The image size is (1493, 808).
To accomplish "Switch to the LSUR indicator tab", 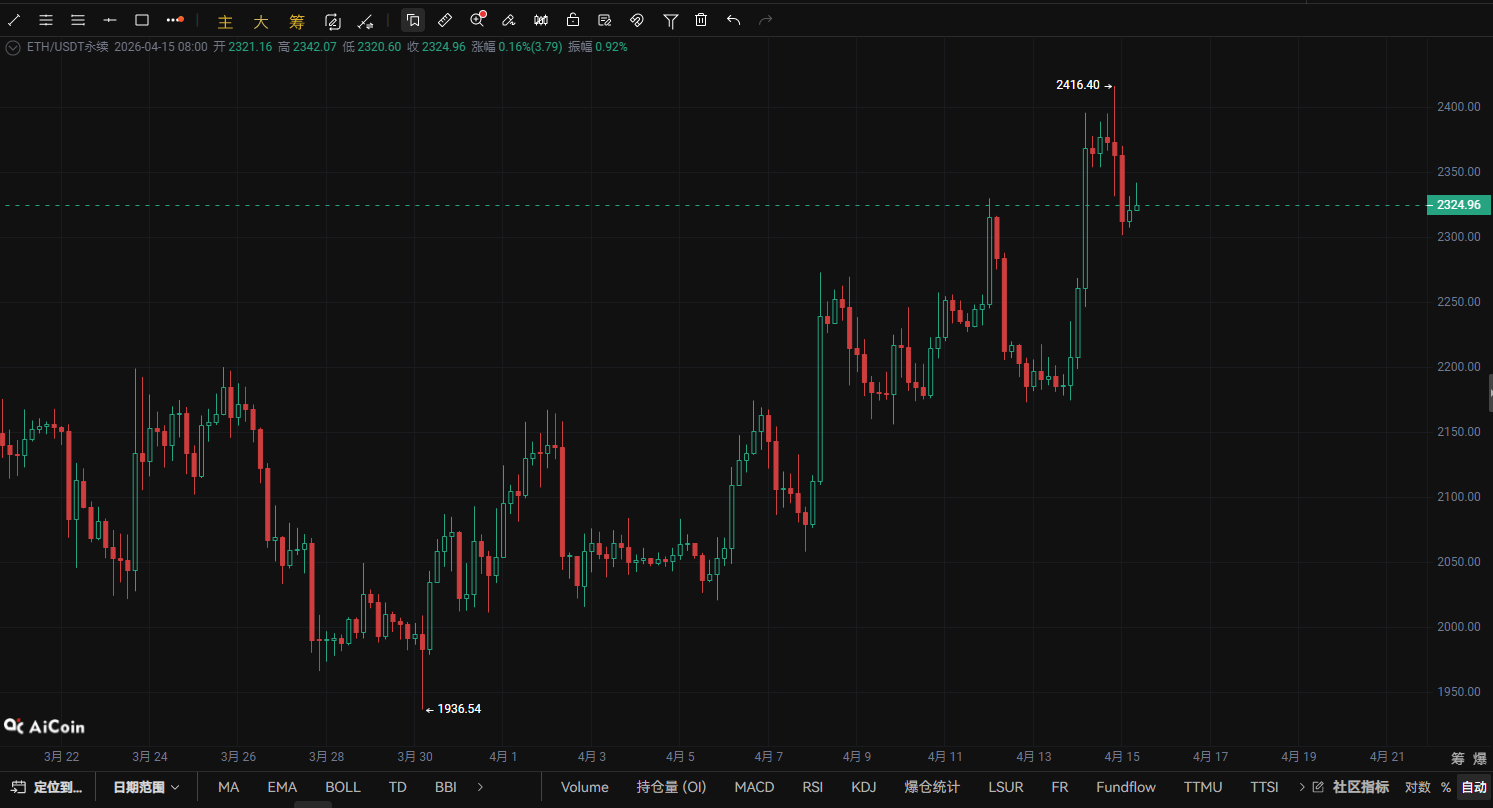I will [1006, 787].
